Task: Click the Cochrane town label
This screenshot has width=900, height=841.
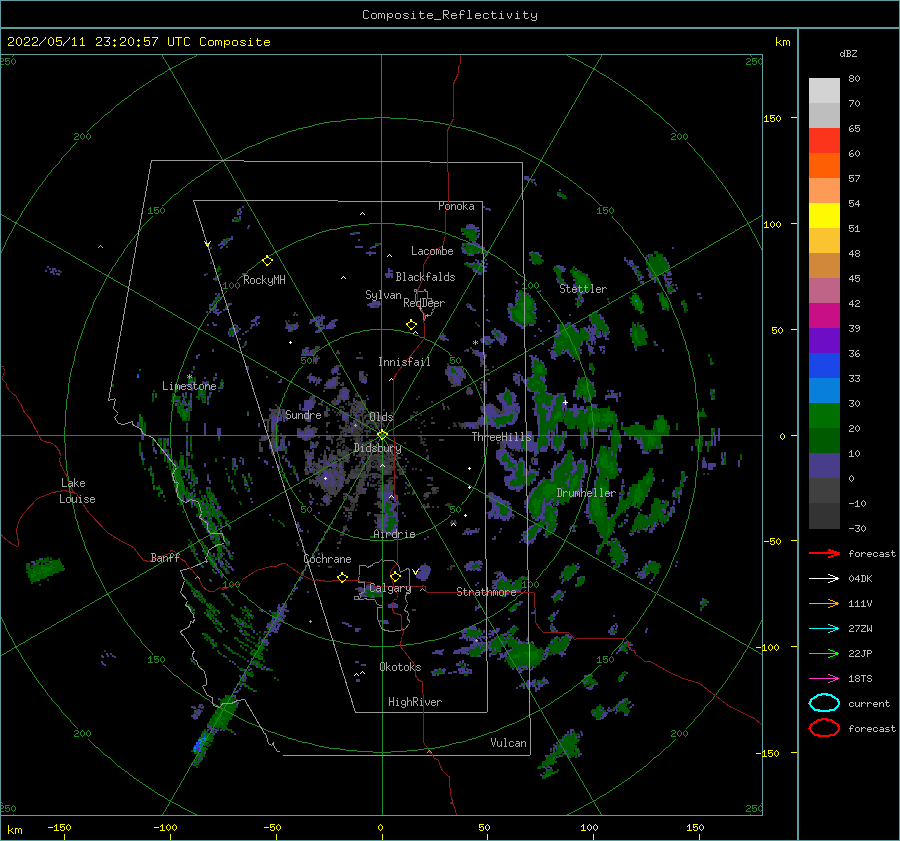Action: pyautogui.click(x=327, y=559)
